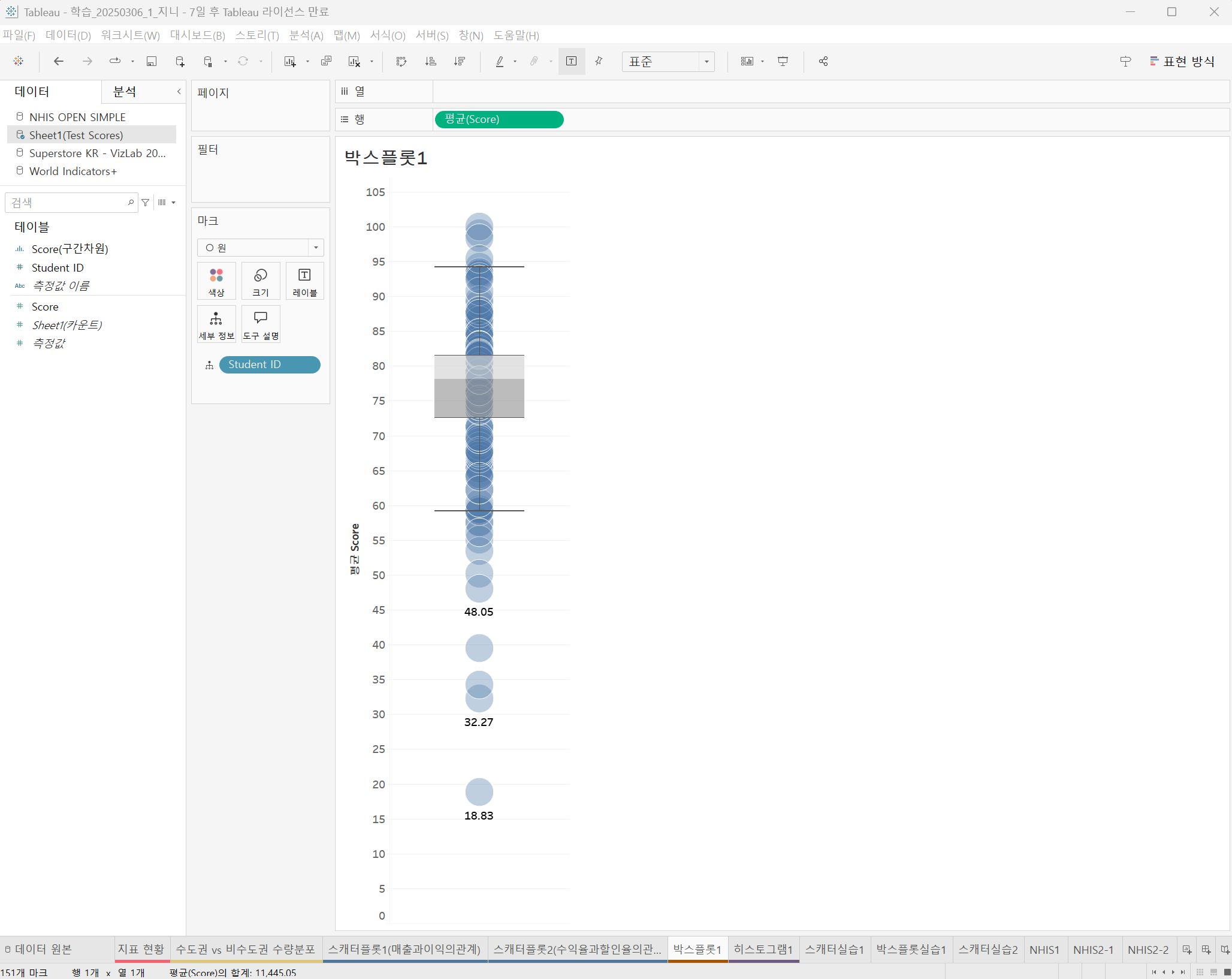Collapse the data pane with the chevron
Viewport: 1232px width, 979px height.
[x=179, y=92]
